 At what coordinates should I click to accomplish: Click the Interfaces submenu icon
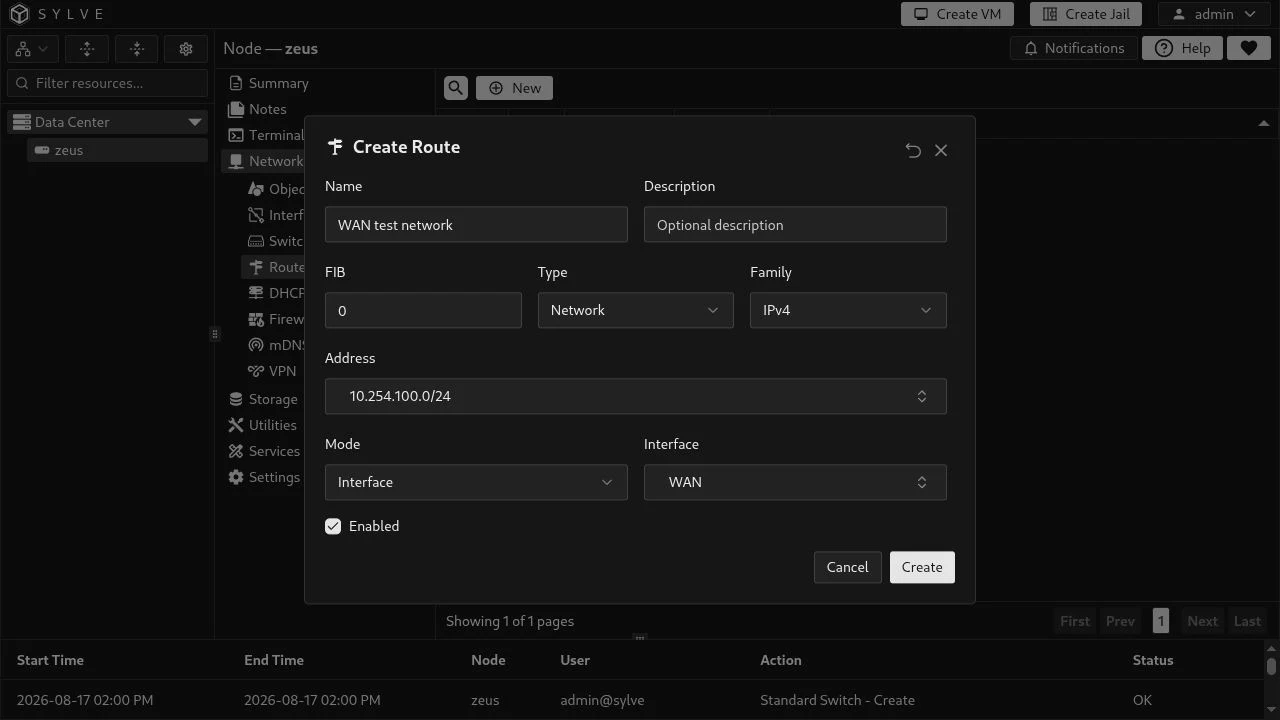click(256, 215)
